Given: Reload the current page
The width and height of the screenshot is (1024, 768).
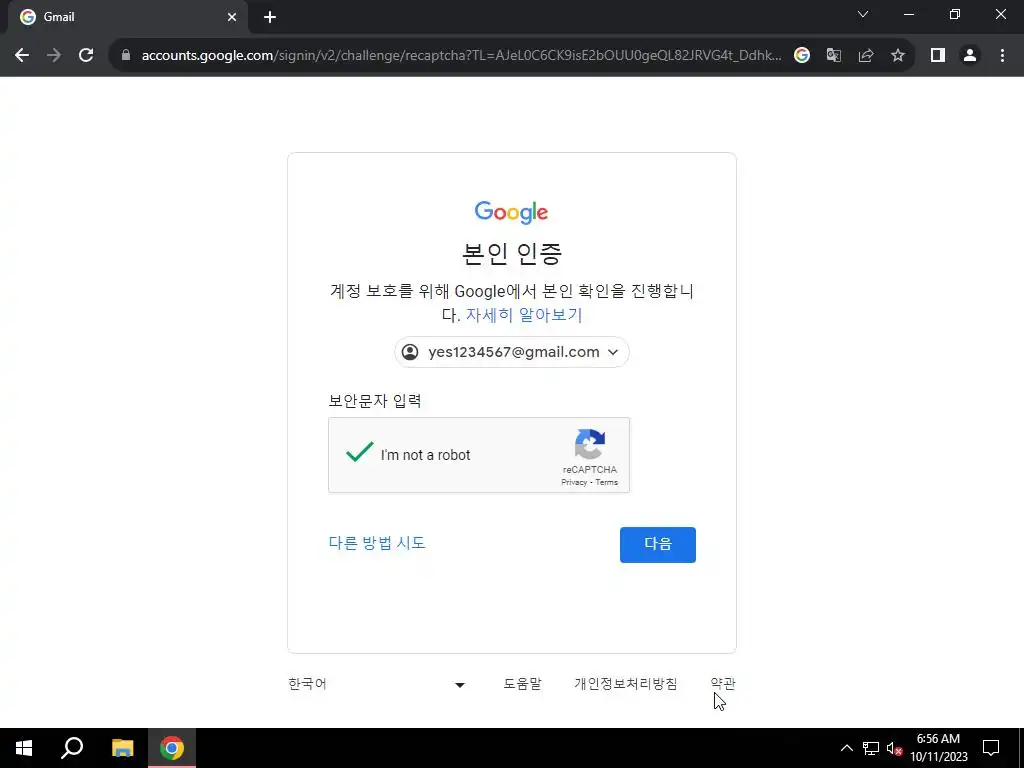Looking at the screenshot, I should point(86,56).
